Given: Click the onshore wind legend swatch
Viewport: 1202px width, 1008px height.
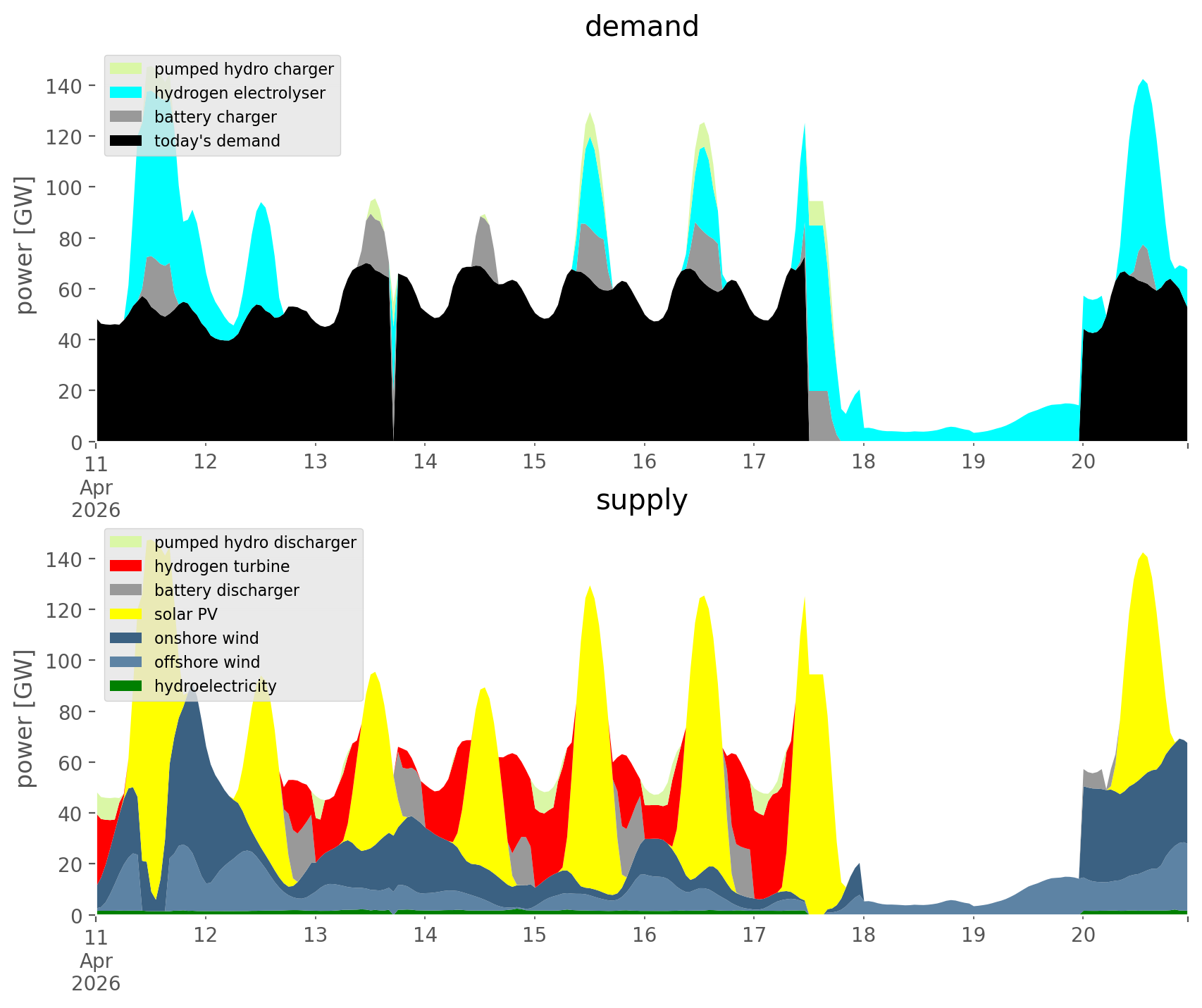Looking at the screenshot, I should (126, 638).
